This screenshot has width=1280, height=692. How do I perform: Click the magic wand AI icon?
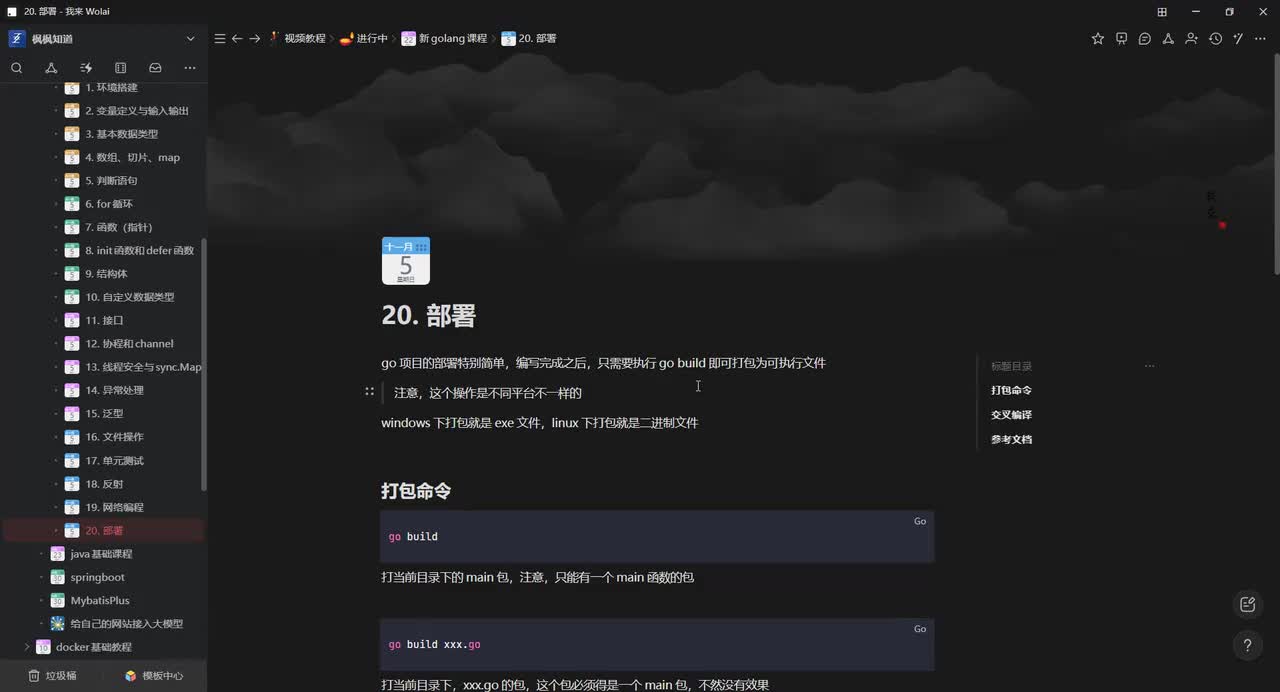coord(1238,38)
